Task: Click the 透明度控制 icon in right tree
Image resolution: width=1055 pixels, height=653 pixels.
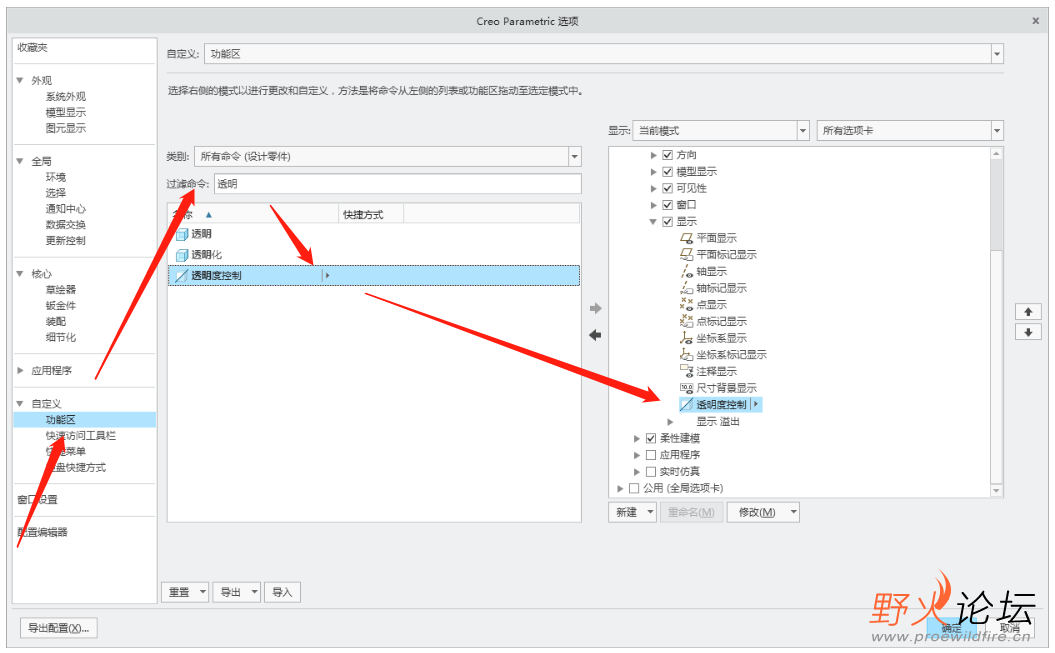Action: pyautogui.click(x=686, y=405)
